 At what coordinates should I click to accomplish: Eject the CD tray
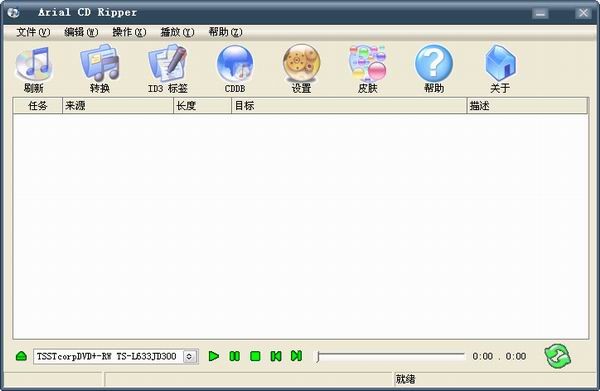pyautogui.click(x=21, y=356)
